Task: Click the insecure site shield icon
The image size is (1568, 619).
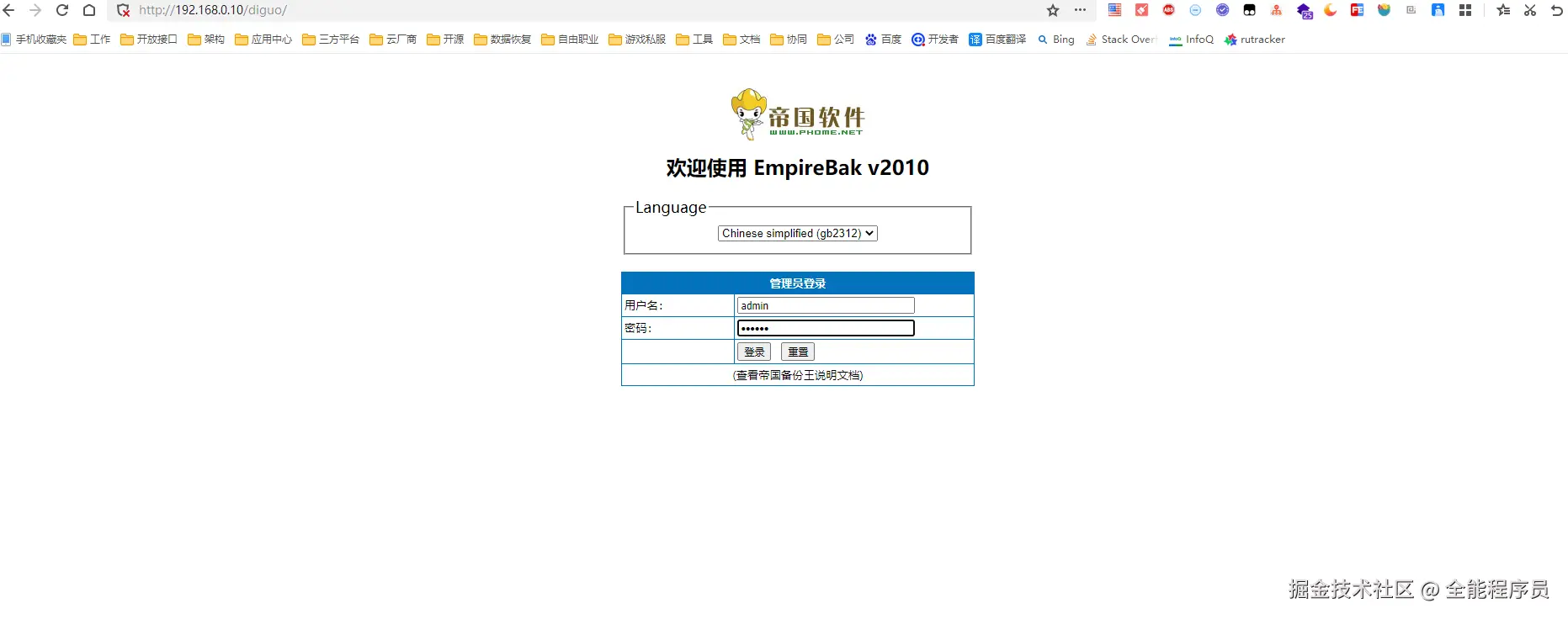Action: [123, 10]
